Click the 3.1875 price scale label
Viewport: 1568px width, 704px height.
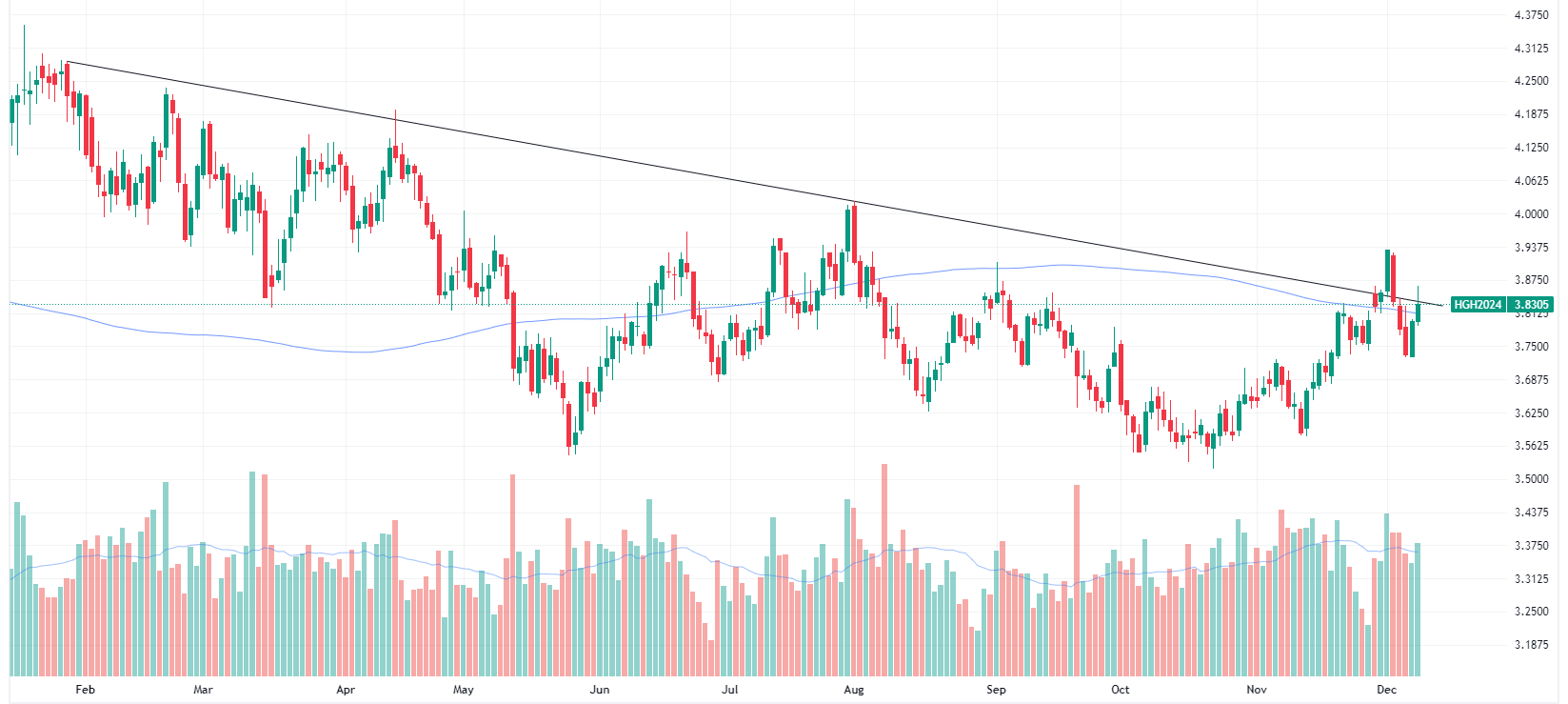click(1531, 645)
